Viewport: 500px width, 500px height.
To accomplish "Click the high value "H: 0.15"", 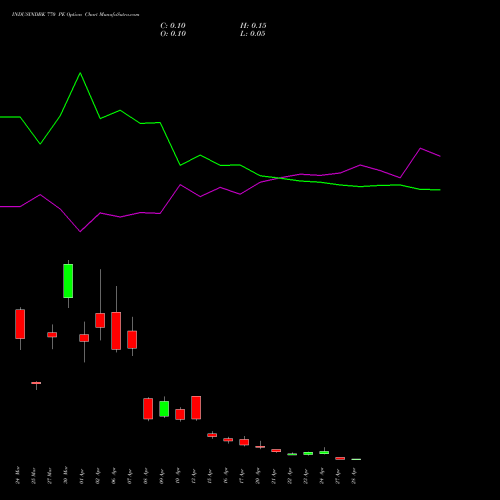I will (x=253, y=26).
